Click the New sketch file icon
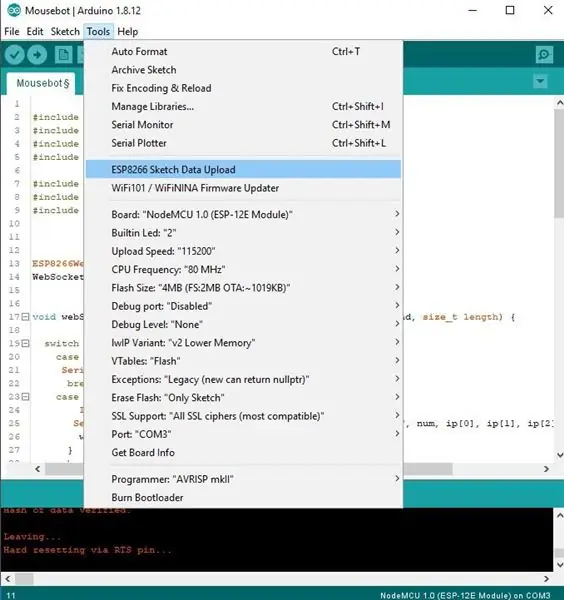 (63, 55)
